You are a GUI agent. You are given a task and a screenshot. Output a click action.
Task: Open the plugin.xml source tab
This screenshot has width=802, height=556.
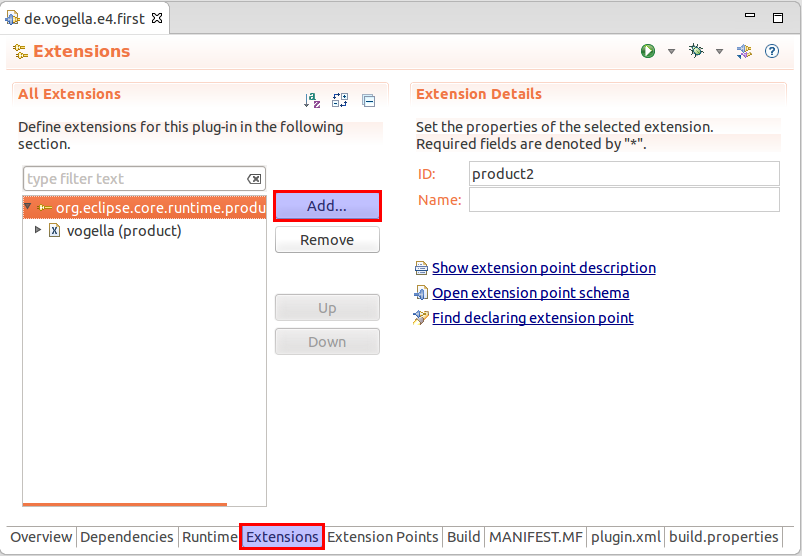pos(626,537)
